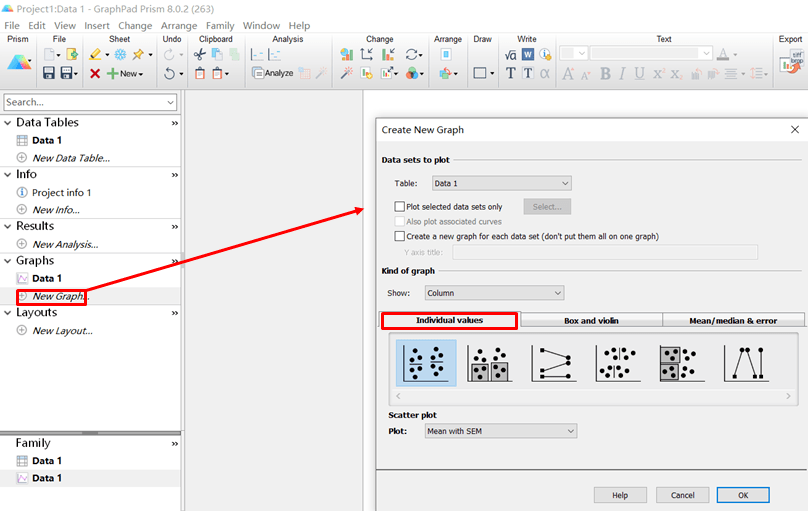808x511 pixels.
Task: Open the Mean/median & error tab
Action: [x=733, y=320]
